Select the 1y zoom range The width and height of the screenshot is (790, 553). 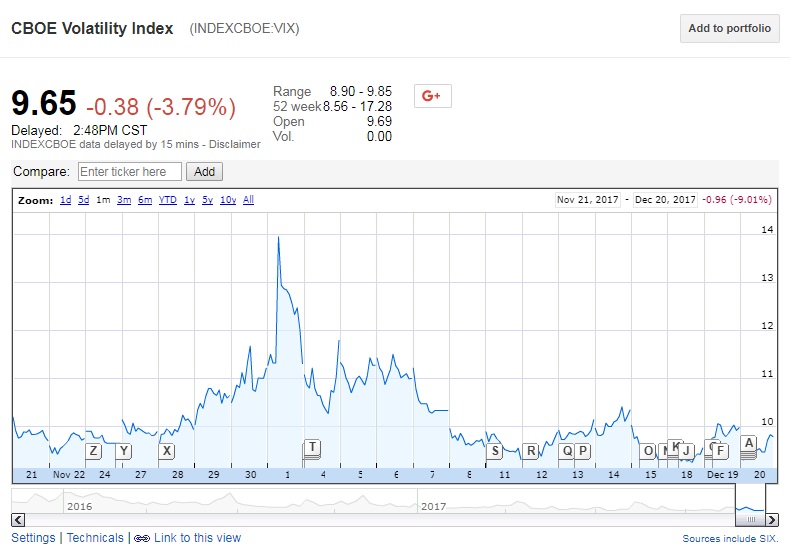click(x=189, y=200)
